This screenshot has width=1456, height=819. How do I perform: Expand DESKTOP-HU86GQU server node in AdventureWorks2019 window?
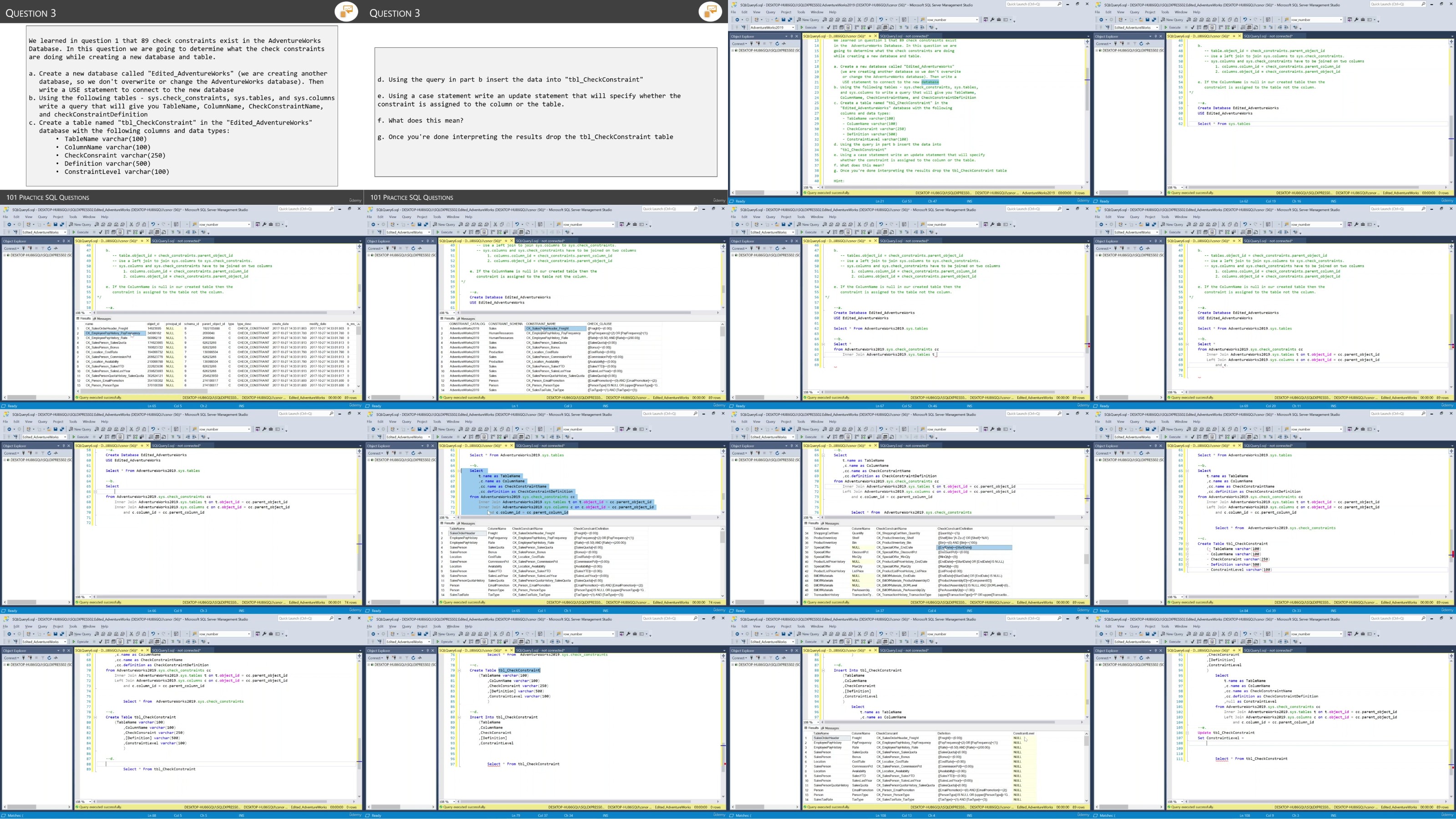(732, 51)
